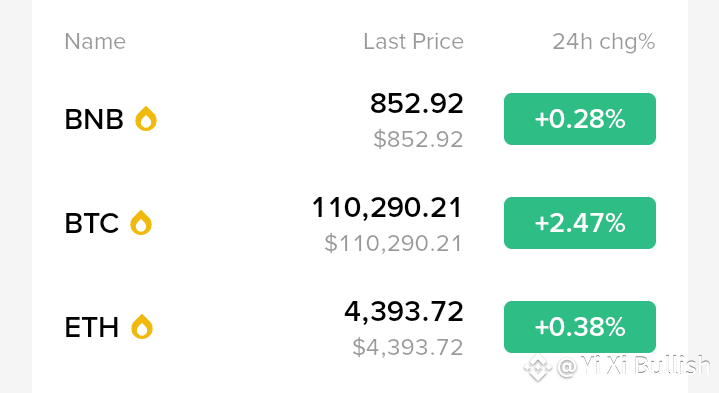
Task: Sort by the Name column header
Action: tap(95, 42)
